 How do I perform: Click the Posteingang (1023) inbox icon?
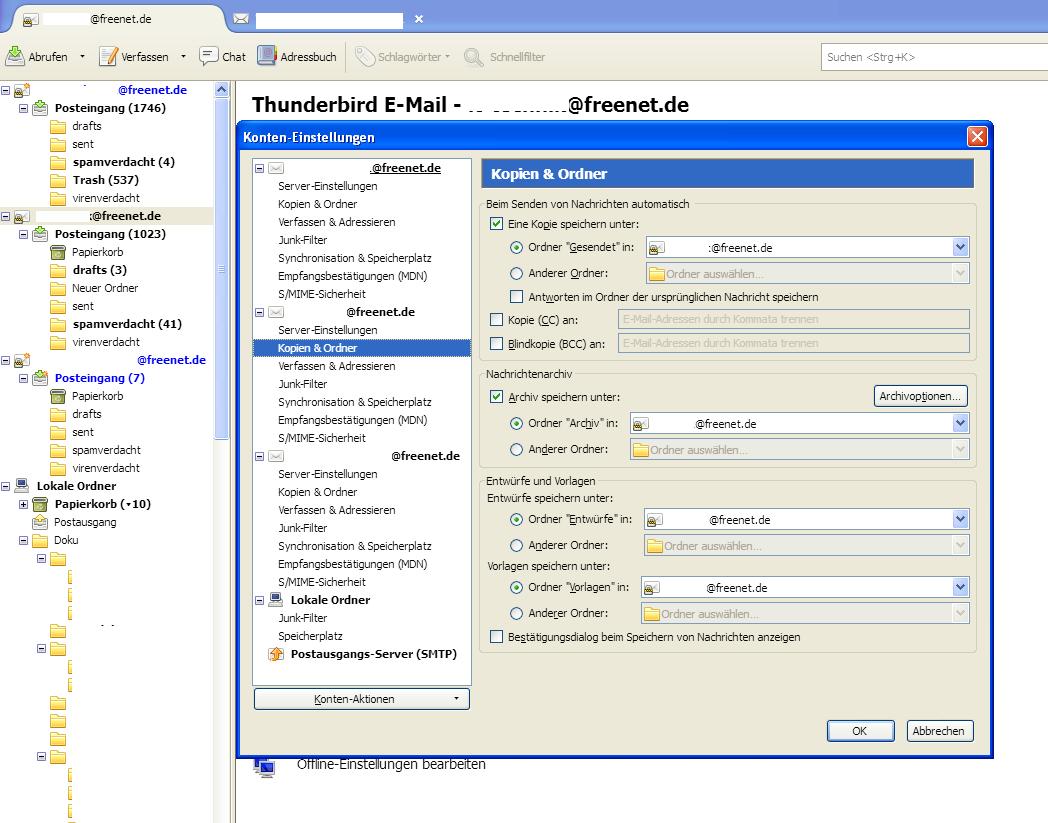tap(41, 234)
